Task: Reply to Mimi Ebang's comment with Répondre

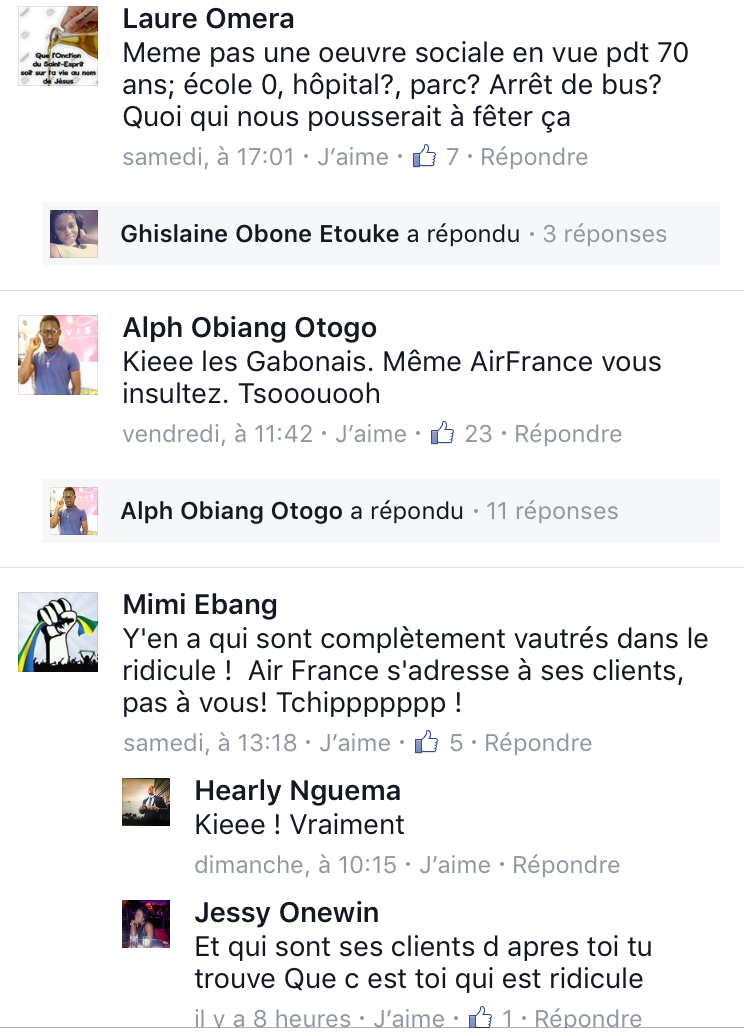Action: [x=538, y=742]
